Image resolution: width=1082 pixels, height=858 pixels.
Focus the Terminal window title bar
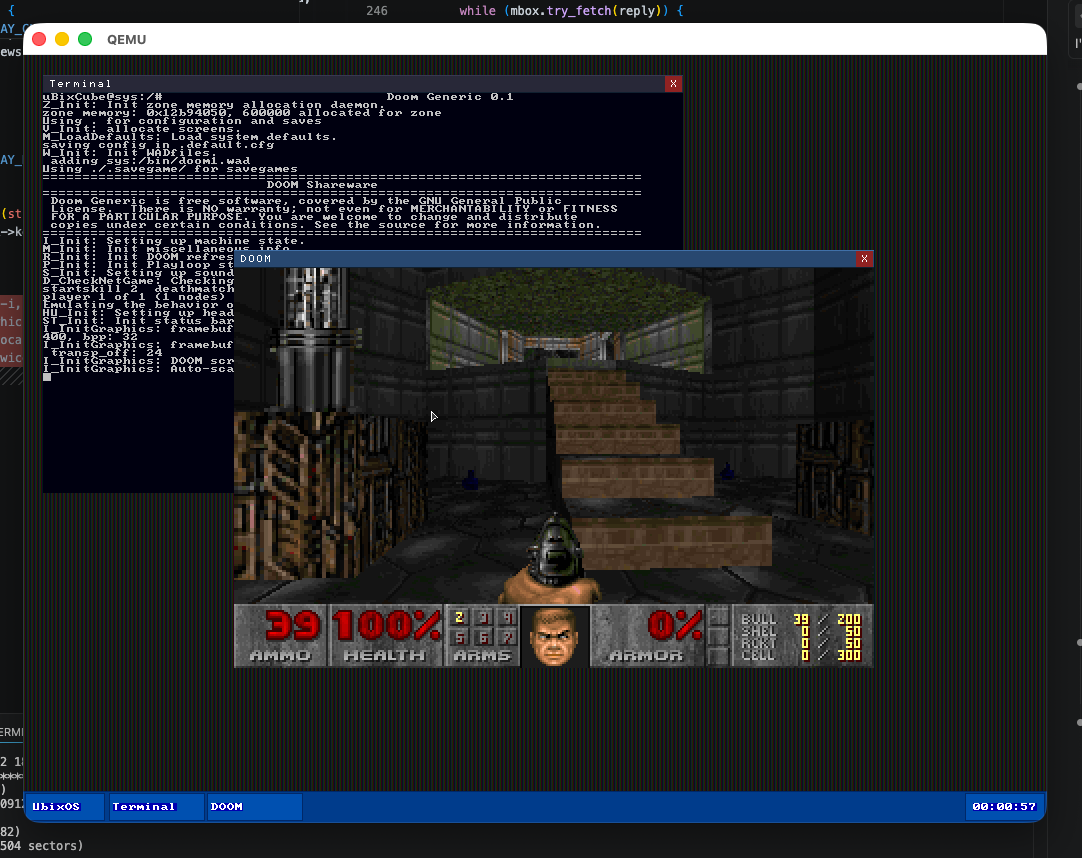click(354, 84)
